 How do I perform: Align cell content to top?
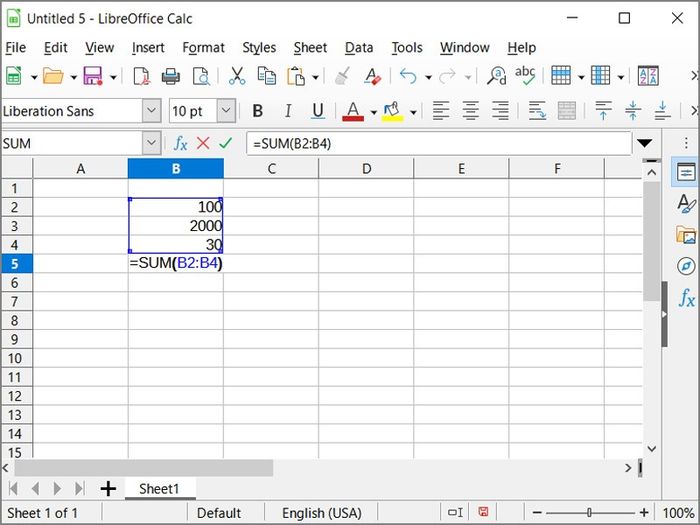[x=603, y=111]
